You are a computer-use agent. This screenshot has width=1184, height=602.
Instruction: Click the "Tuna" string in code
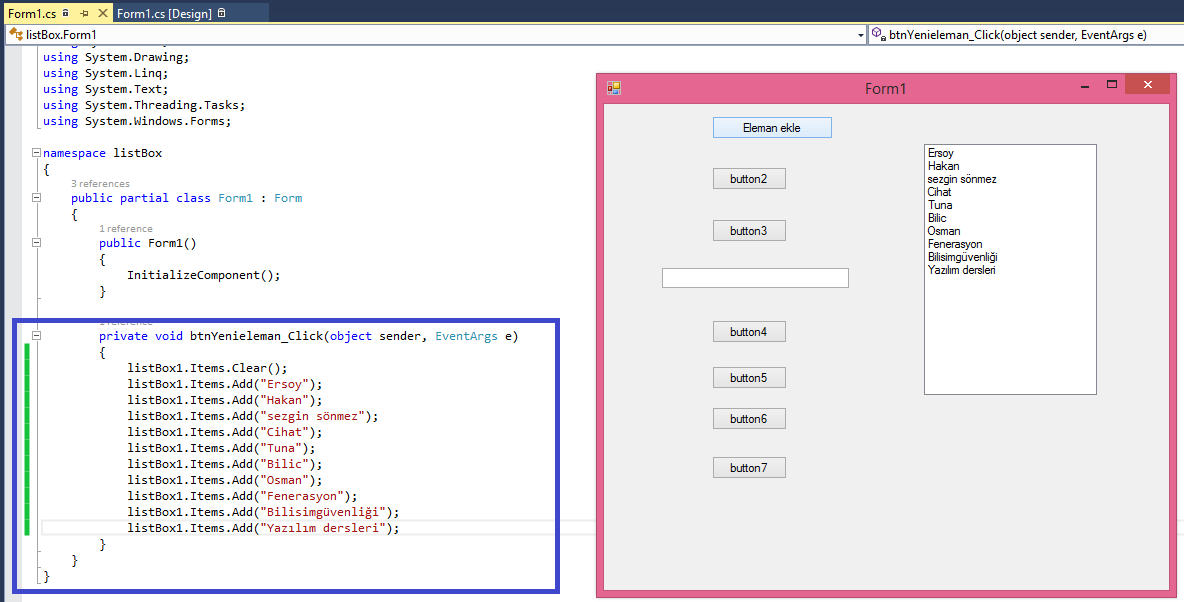pyautogui.click(x=281, y=448)
